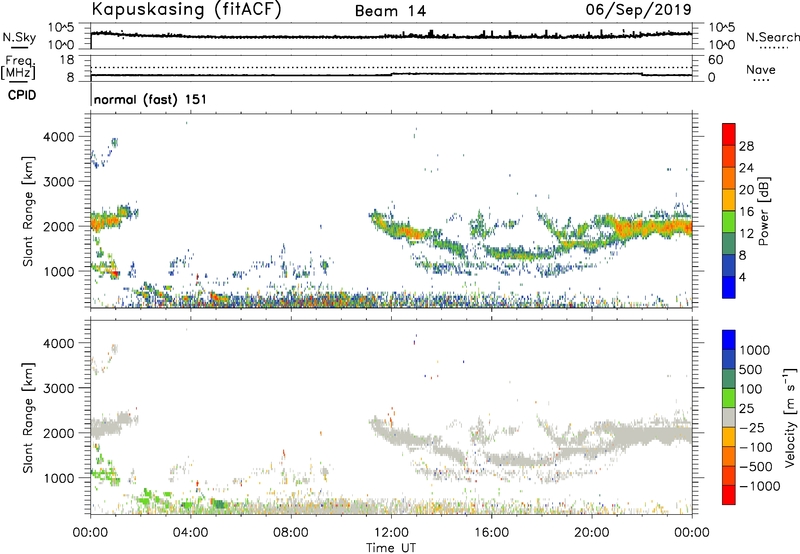Click the -100 label on Velocity colorbar
This screenshot has height=554, width=800.
coord(756,447)
